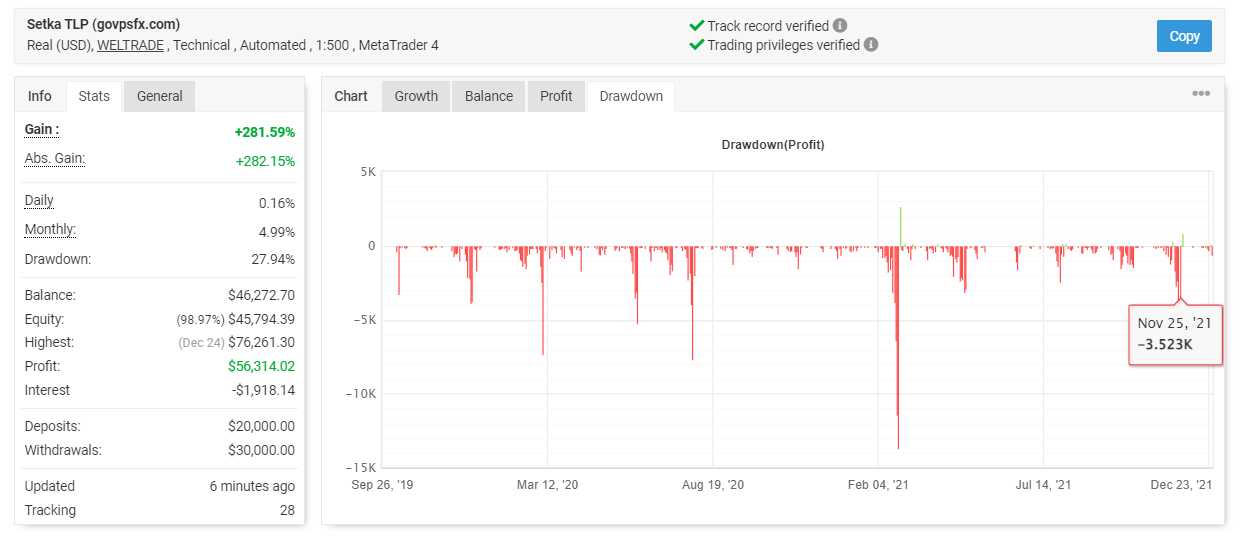
Task: Open the Chart tab
Action: 351,96
